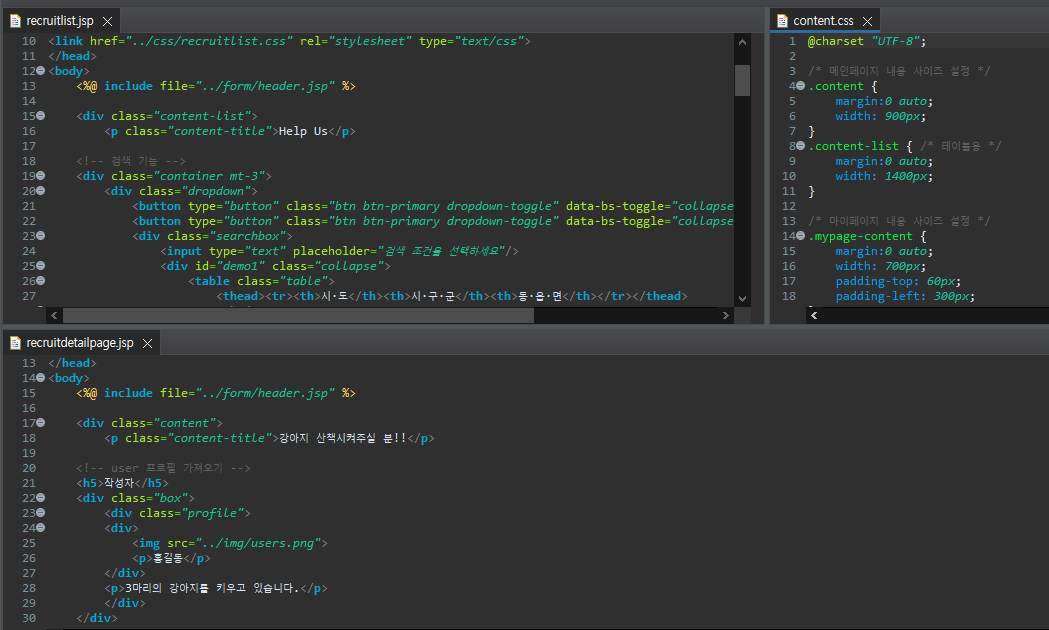Click include header.jsp directive in recruitlist.jsp
This screenshot has height=630, width=1049.
pos(216,86)
